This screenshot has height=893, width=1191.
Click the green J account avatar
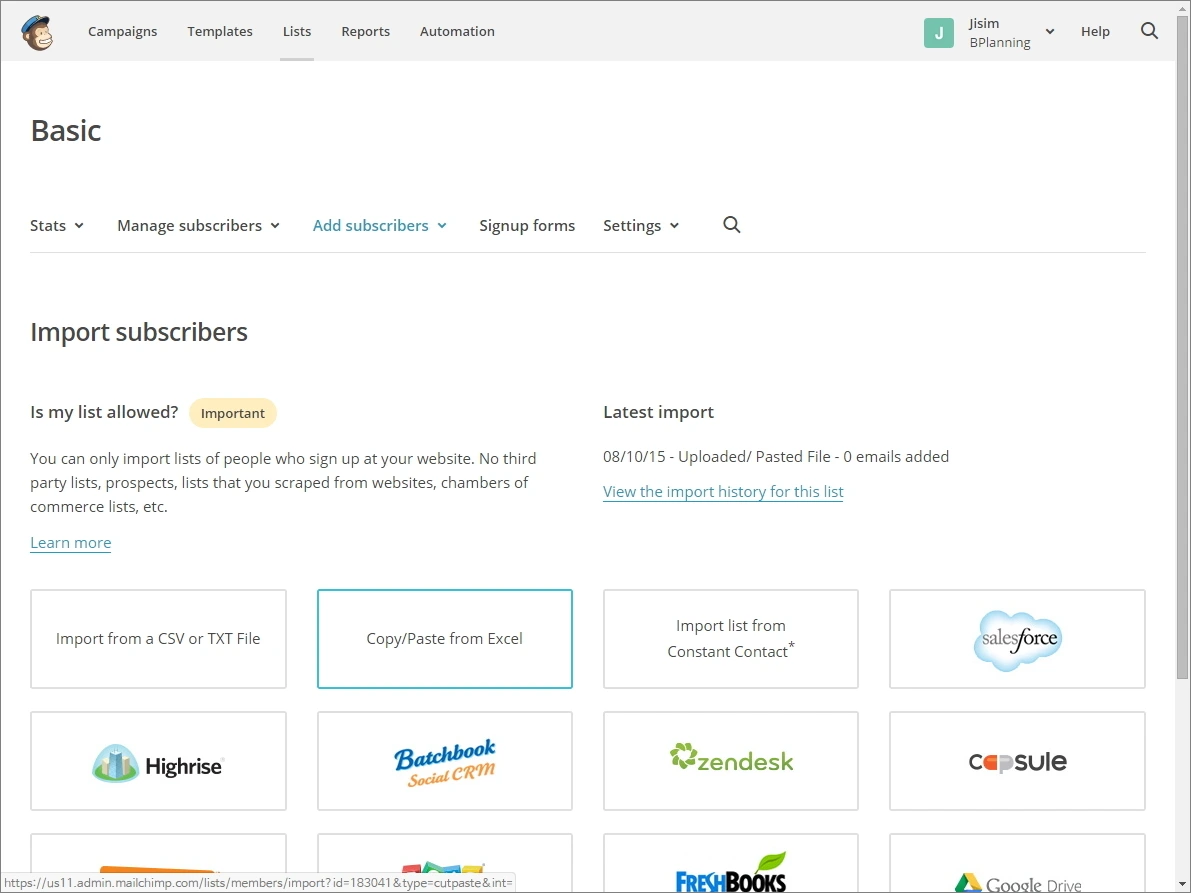coord(939,33)
